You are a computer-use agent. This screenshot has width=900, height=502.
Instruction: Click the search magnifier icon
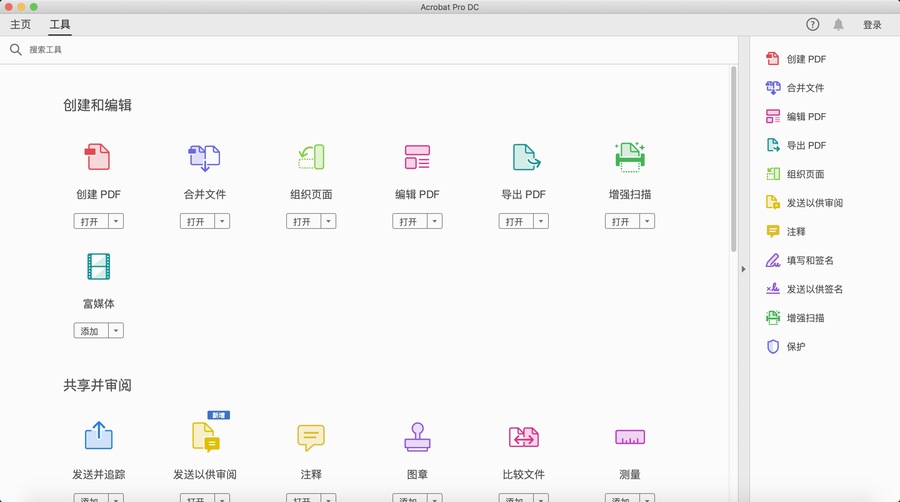15,50
